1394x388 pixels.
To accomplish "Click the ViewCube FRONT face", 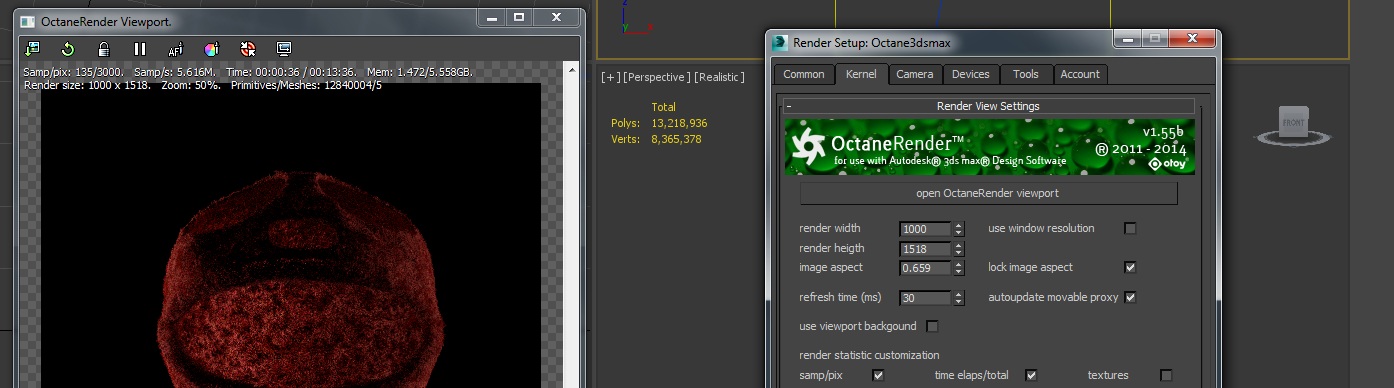I will (1293, 122).
